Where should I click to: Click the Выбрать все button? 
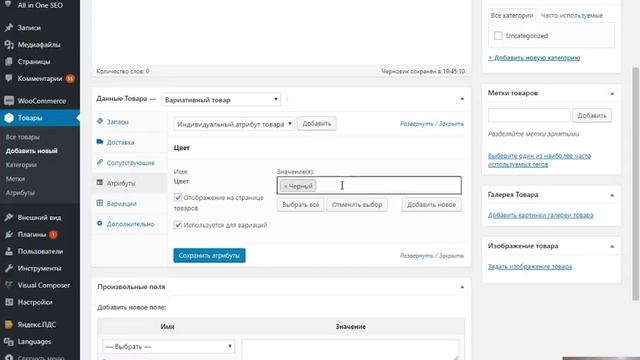coord(300,204)
